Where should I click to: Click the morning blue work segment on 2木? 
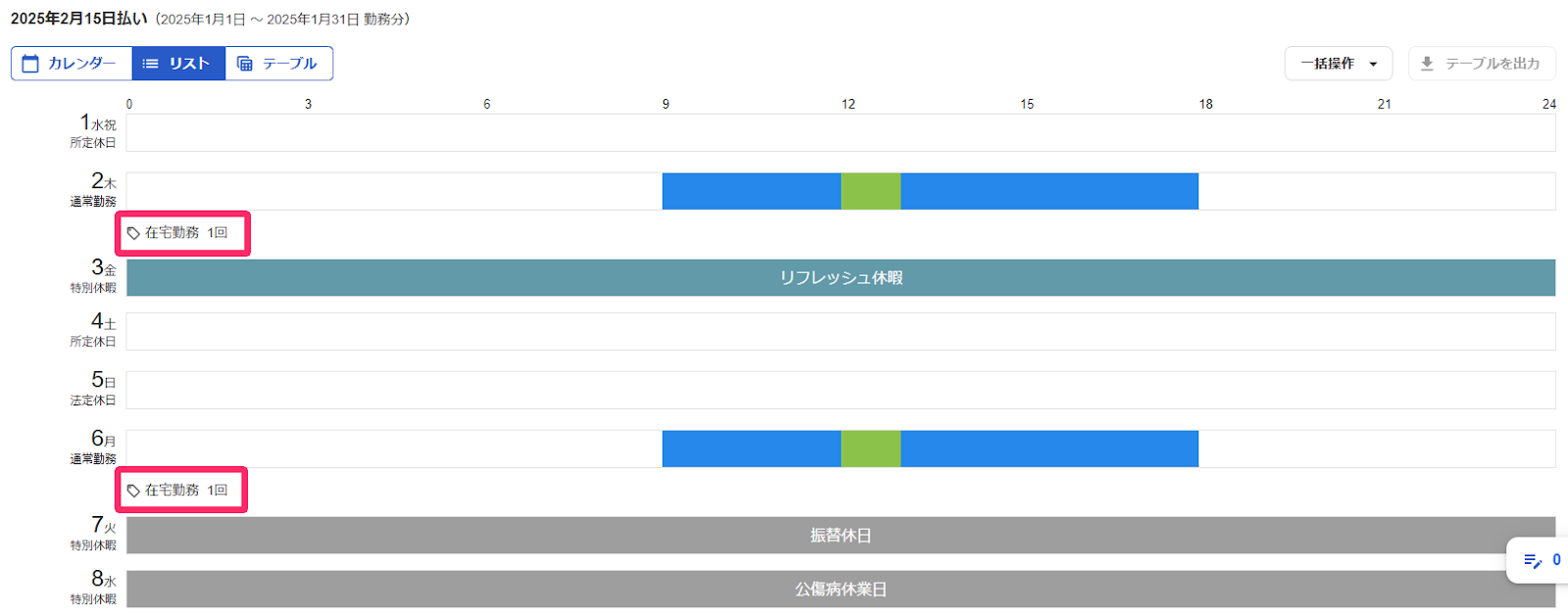click(x=752, y=191)
